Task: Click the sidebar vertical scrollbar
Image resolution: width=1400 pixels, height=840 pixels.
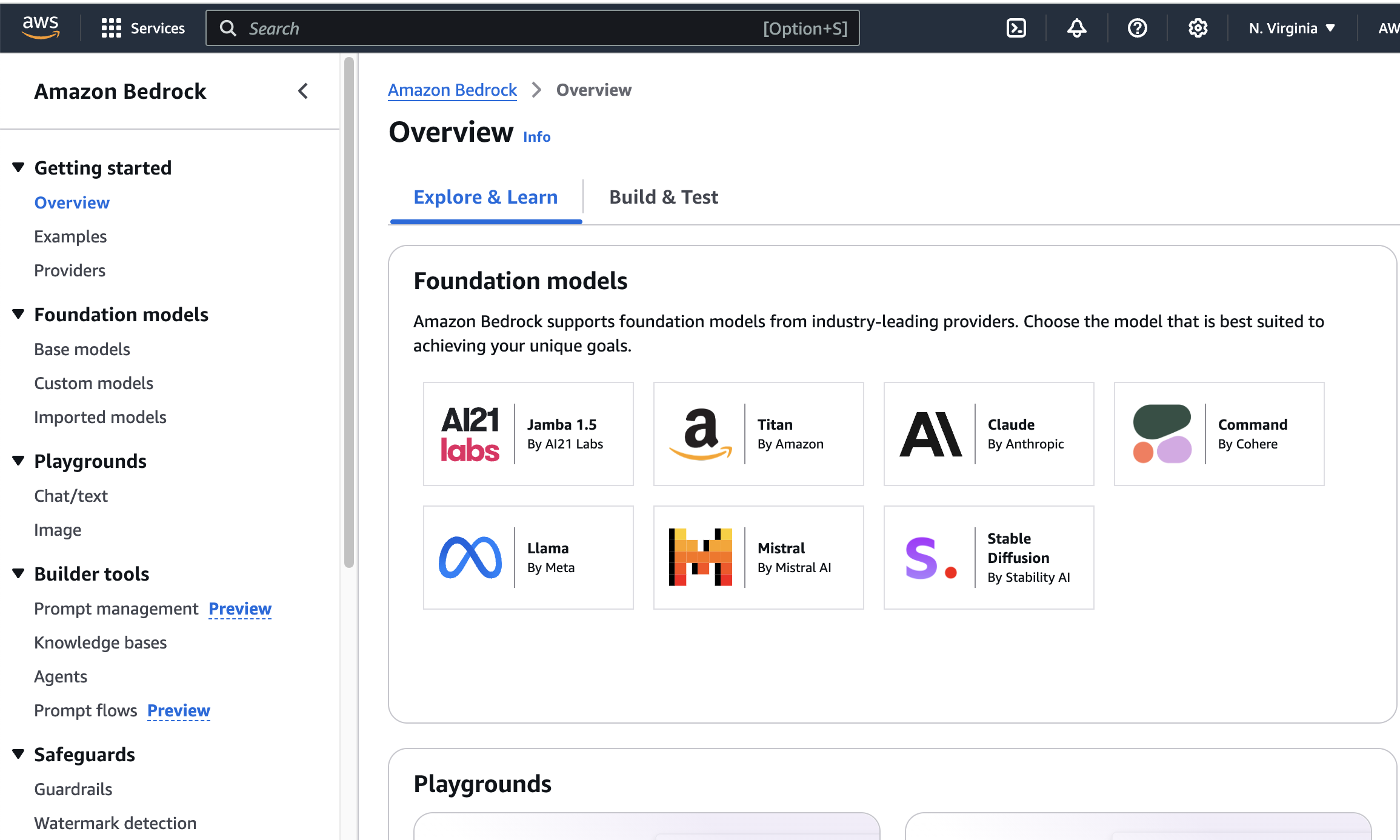Action: click(x=348, y=312)
